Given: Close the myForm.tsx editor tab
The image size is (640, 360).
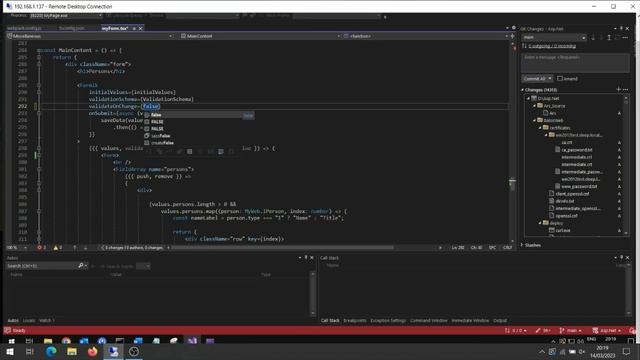Looking at the screenshot, I should 140,29.
